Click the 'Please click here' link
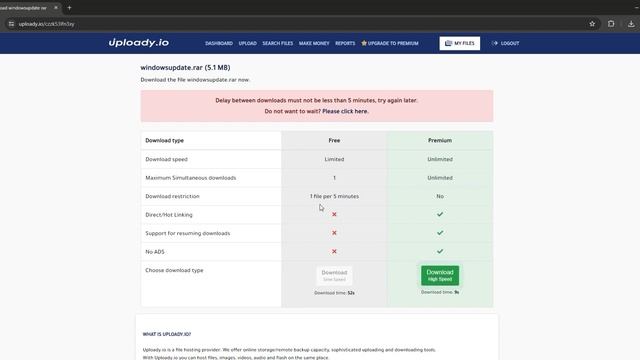Image resolution: width=640 pixels, height=360 pixels. [345, 111]
